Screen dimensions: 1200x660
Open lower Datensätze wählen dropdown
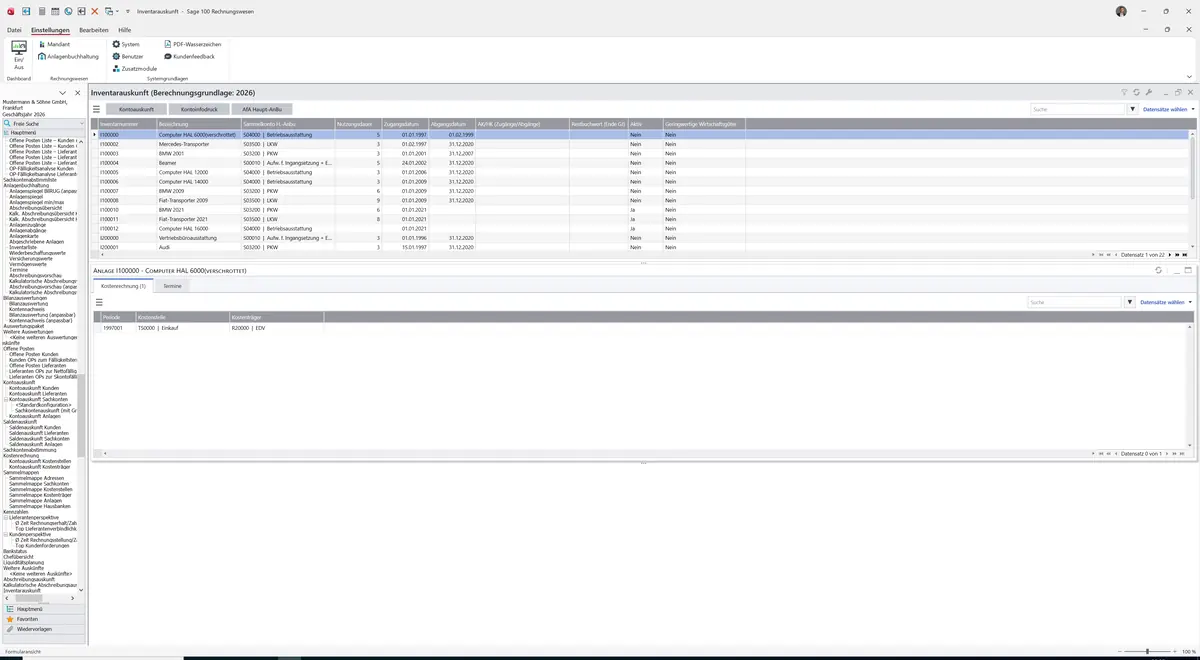click(x=1166, y=302)
